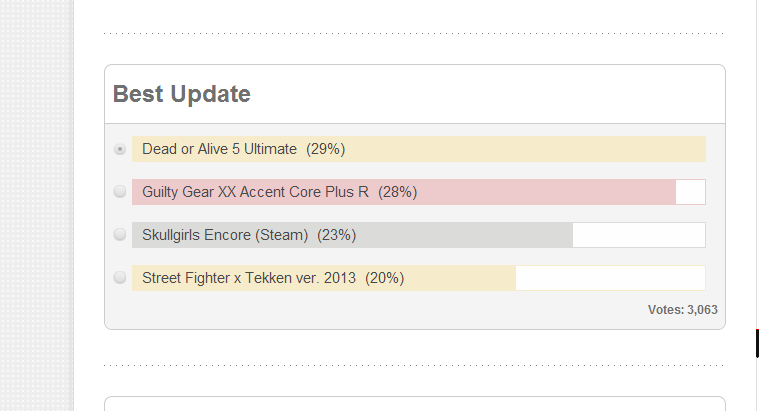This screenshot has height=411, width=759.
Task: Pick the Skullgirls Encore (Steam) radio option
Action: click(120, 235)
